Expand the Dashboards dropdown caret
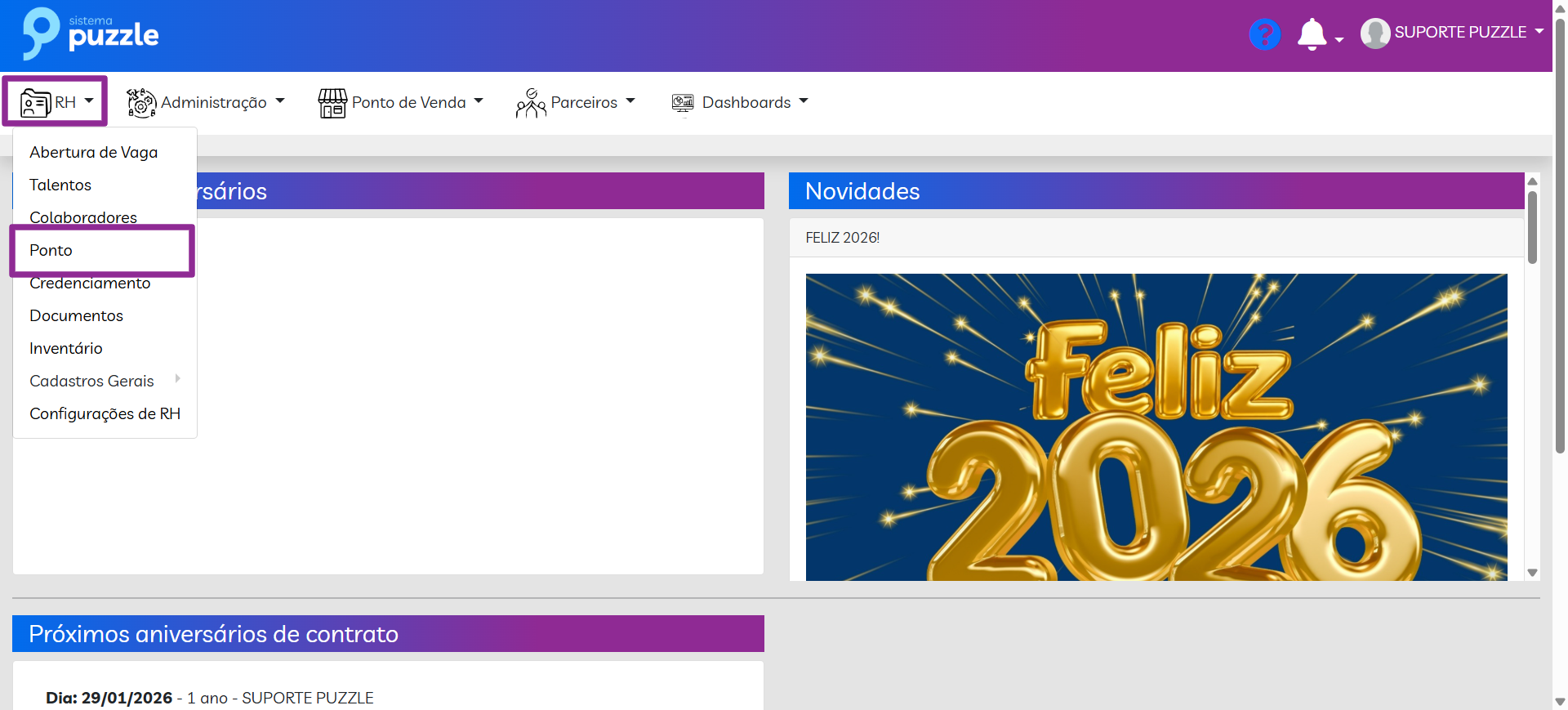This screenshot has width=1568, height=710. 804,101
